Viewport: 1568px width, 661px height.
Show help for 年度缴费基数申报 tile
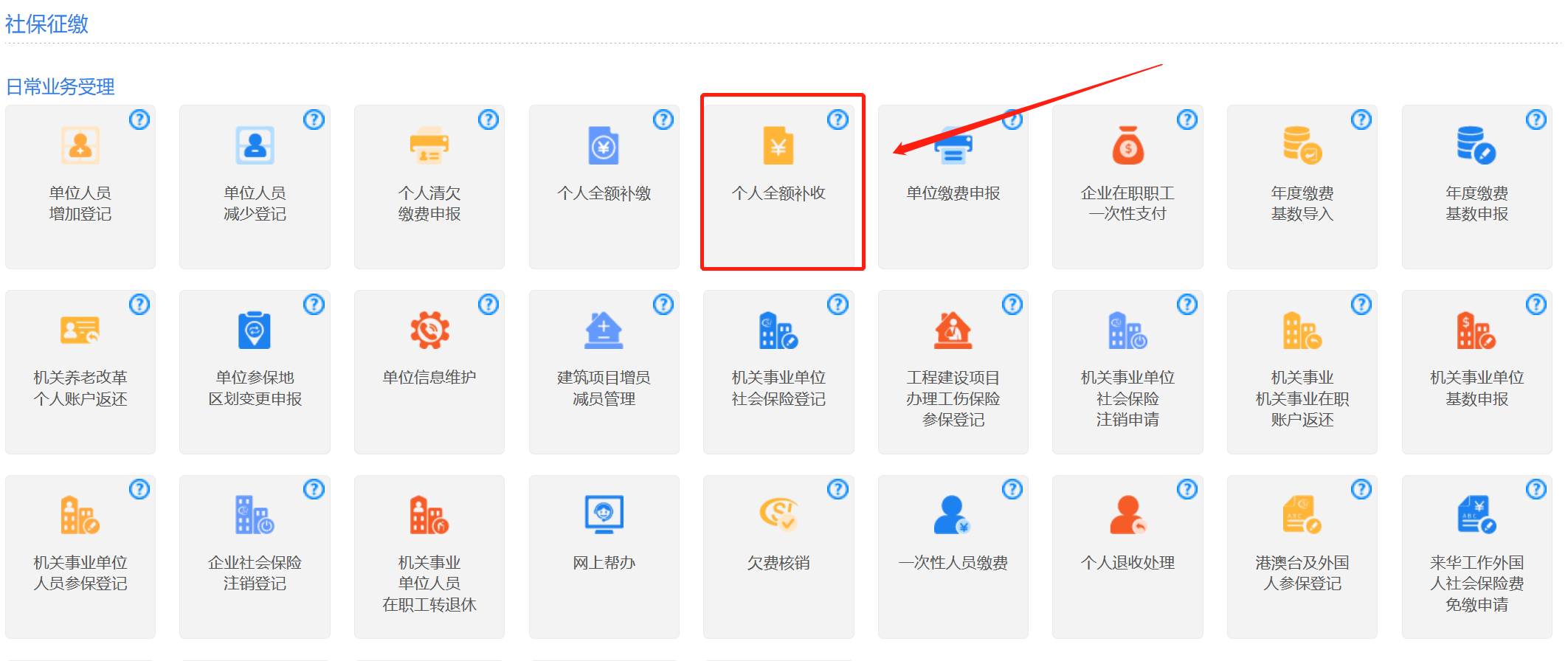1536,120
